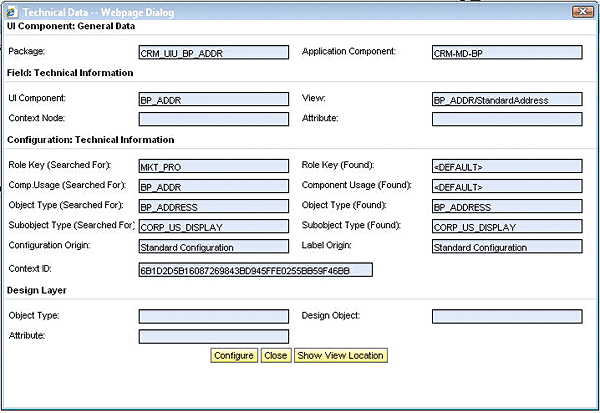Click the Close button beside Configure
Viewport: 600px width, 413px height.
tap(276, 356)
